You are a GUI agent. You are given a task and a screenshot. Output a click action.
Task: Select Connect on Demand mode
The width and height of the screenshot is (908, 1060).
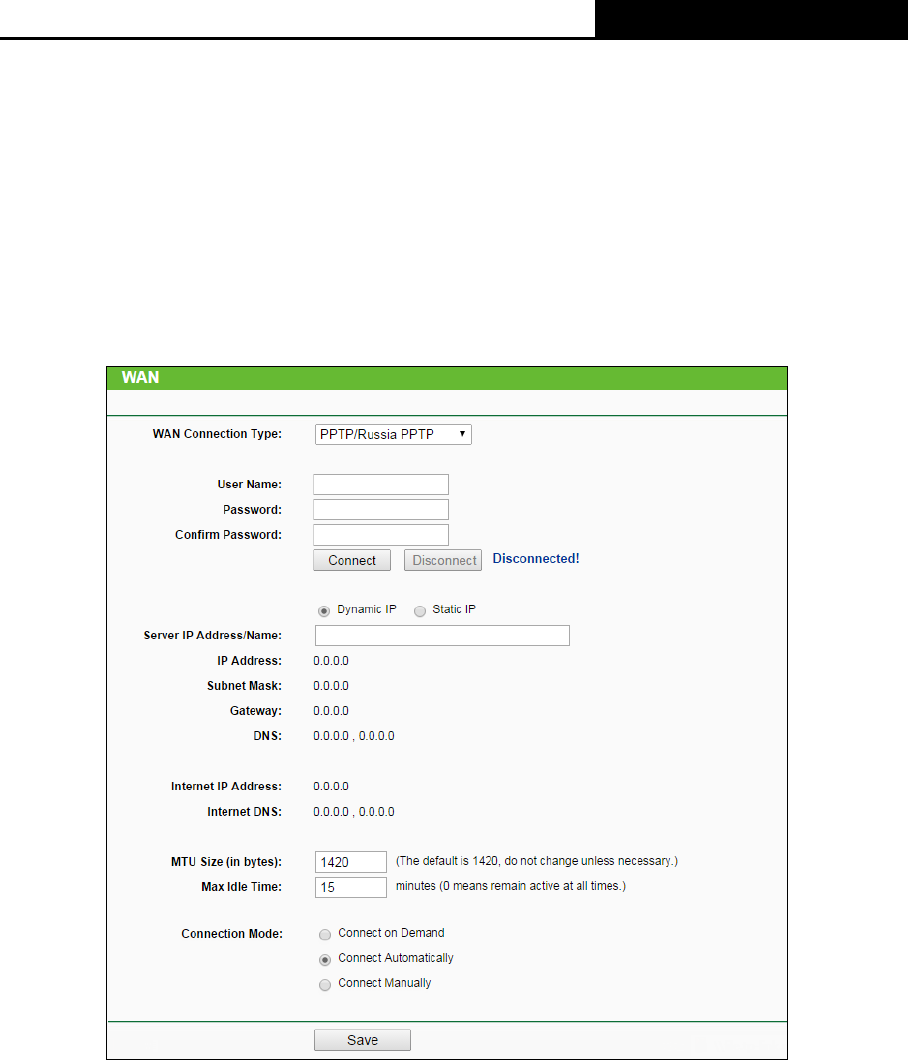tap(325, 934)
